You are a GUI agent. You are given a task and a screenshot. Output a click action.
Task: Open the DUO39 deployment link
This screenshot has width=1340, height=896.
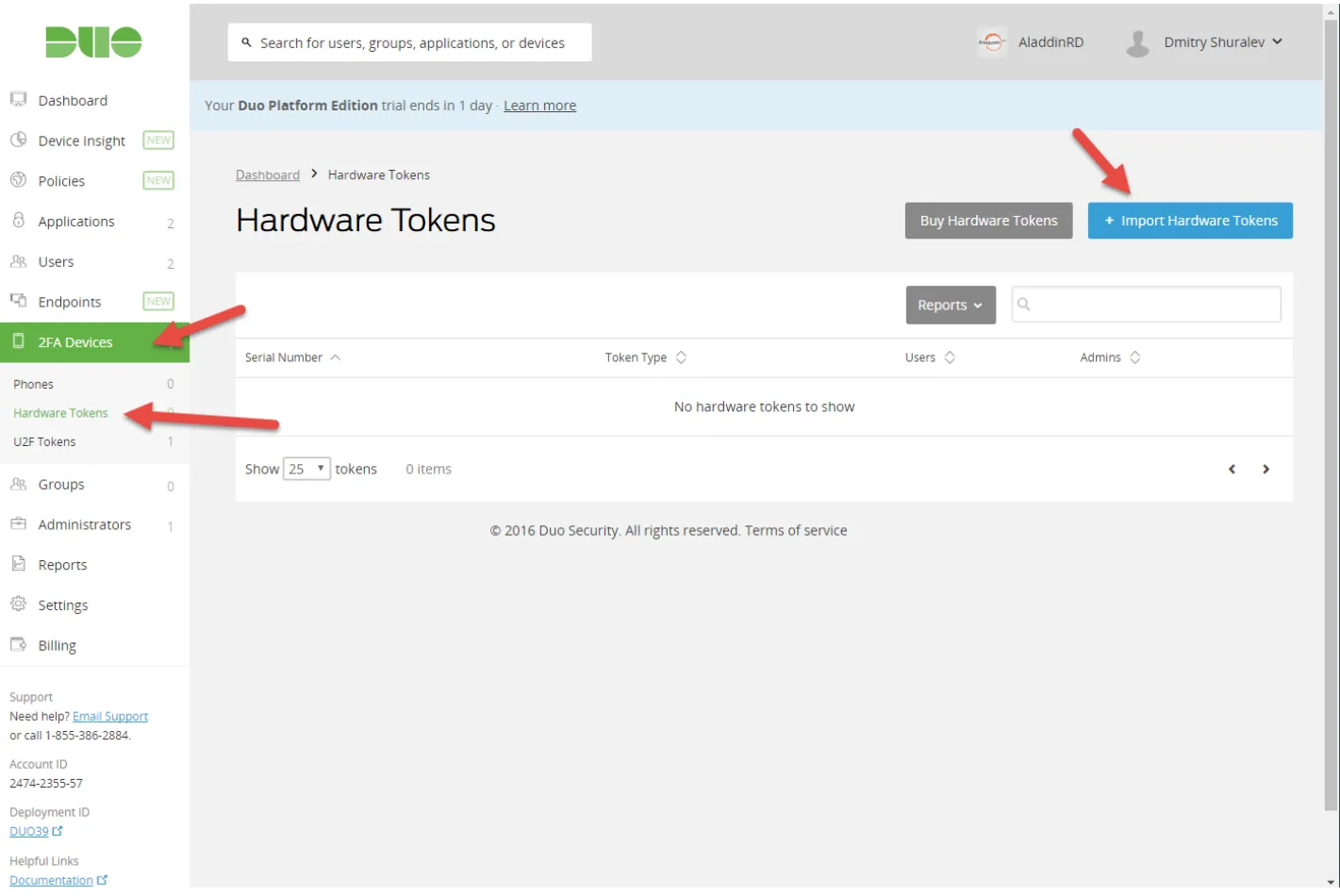point(36,831)
